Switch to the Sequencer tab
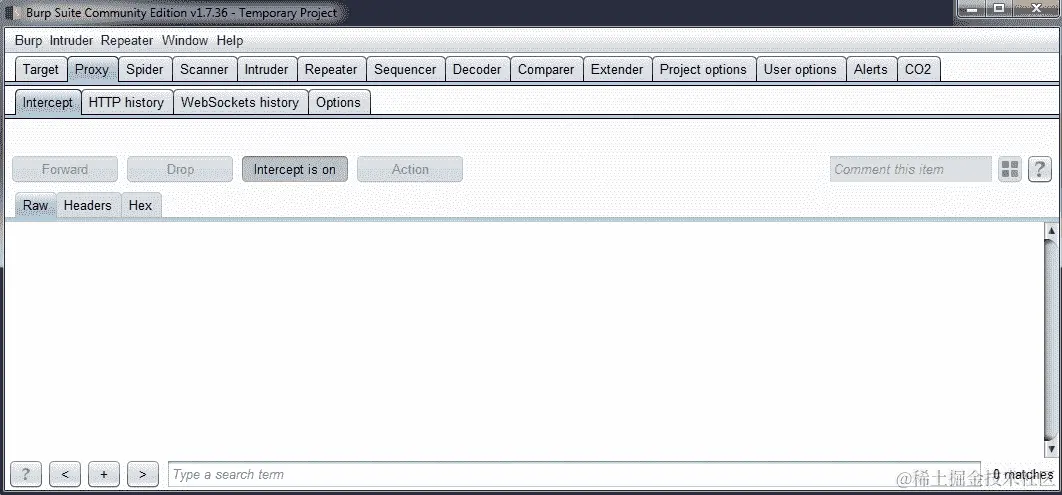 pyautogui.click(x=405, y=69)
